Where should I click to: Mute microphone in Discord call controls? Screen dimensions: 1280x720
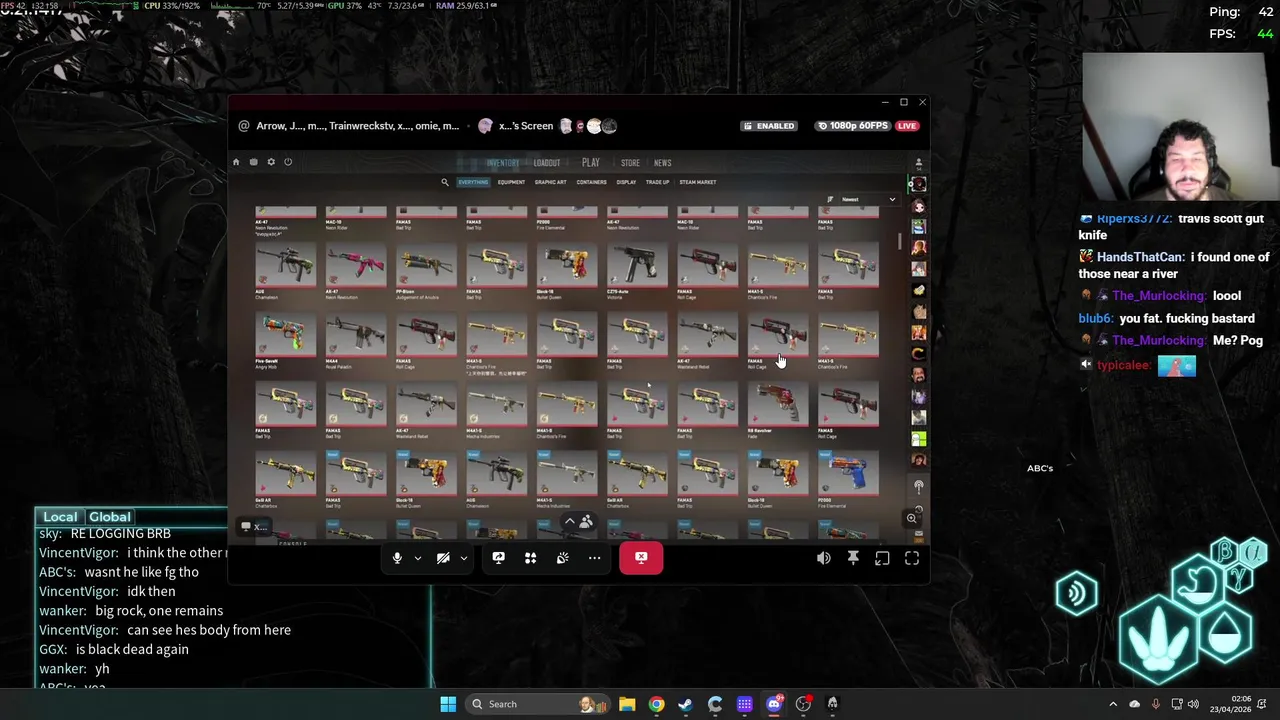[397, 558]
